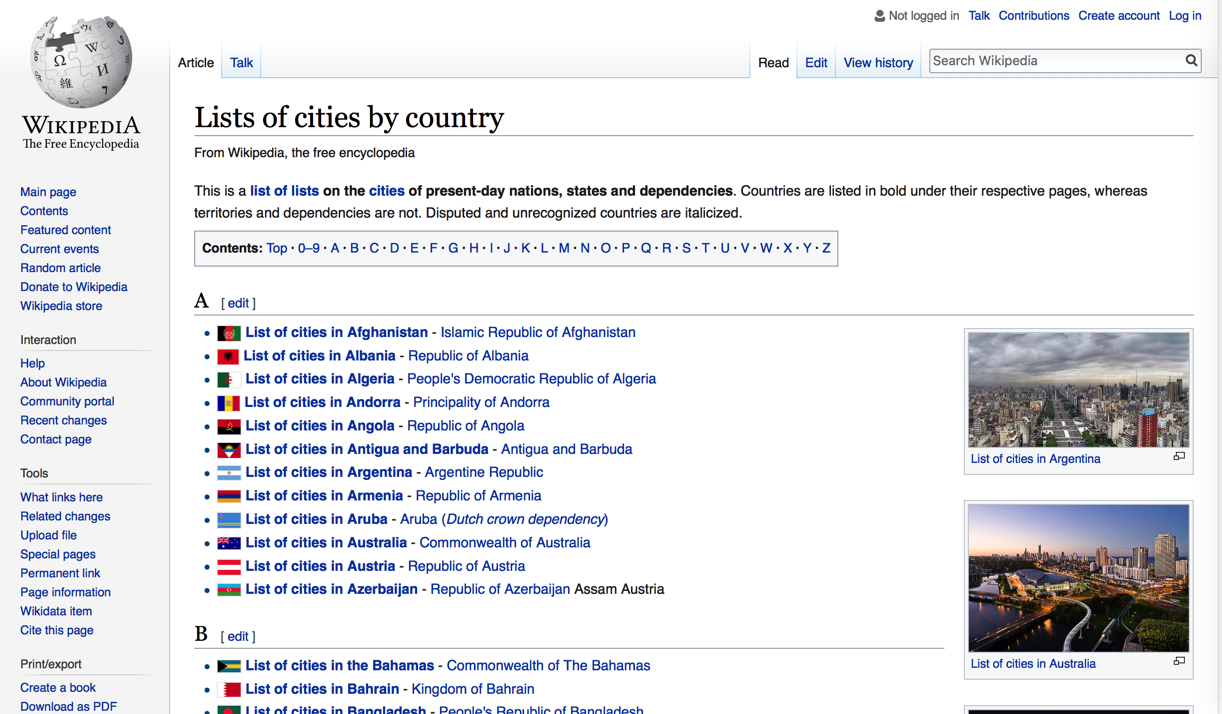1222x714 pixels.
Task: Select the Article tab
Action: click(196, 62)
